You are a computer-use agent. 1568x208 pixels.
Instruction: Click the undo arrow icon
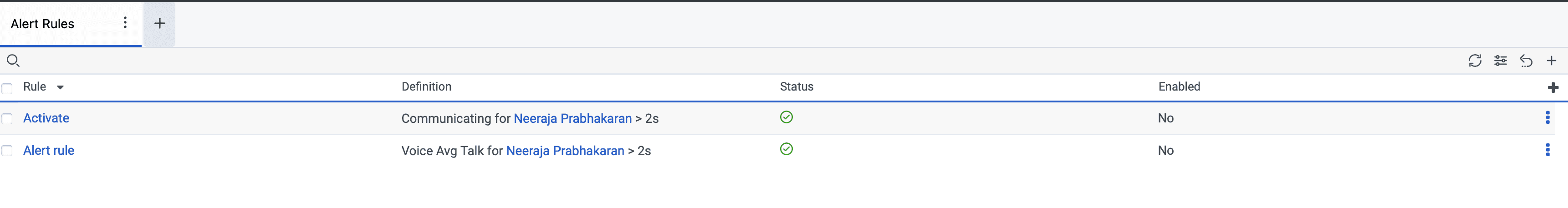click(x=1525, y=60)
